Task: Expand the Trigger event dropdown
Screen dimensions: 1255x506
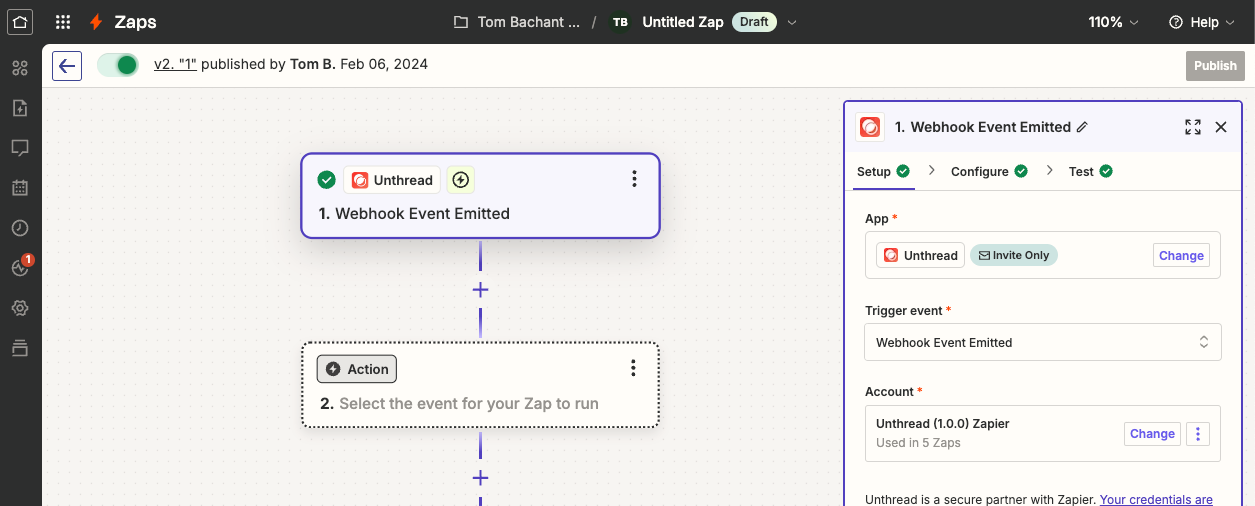Action: 1042,342
